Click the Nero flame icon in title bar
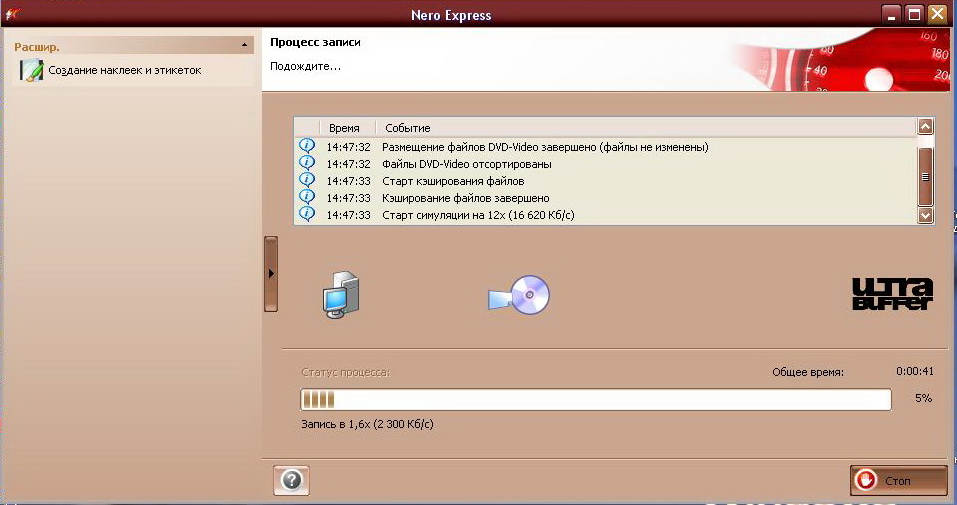This screenshot has height=505, width=957. (x=12, y=14)
